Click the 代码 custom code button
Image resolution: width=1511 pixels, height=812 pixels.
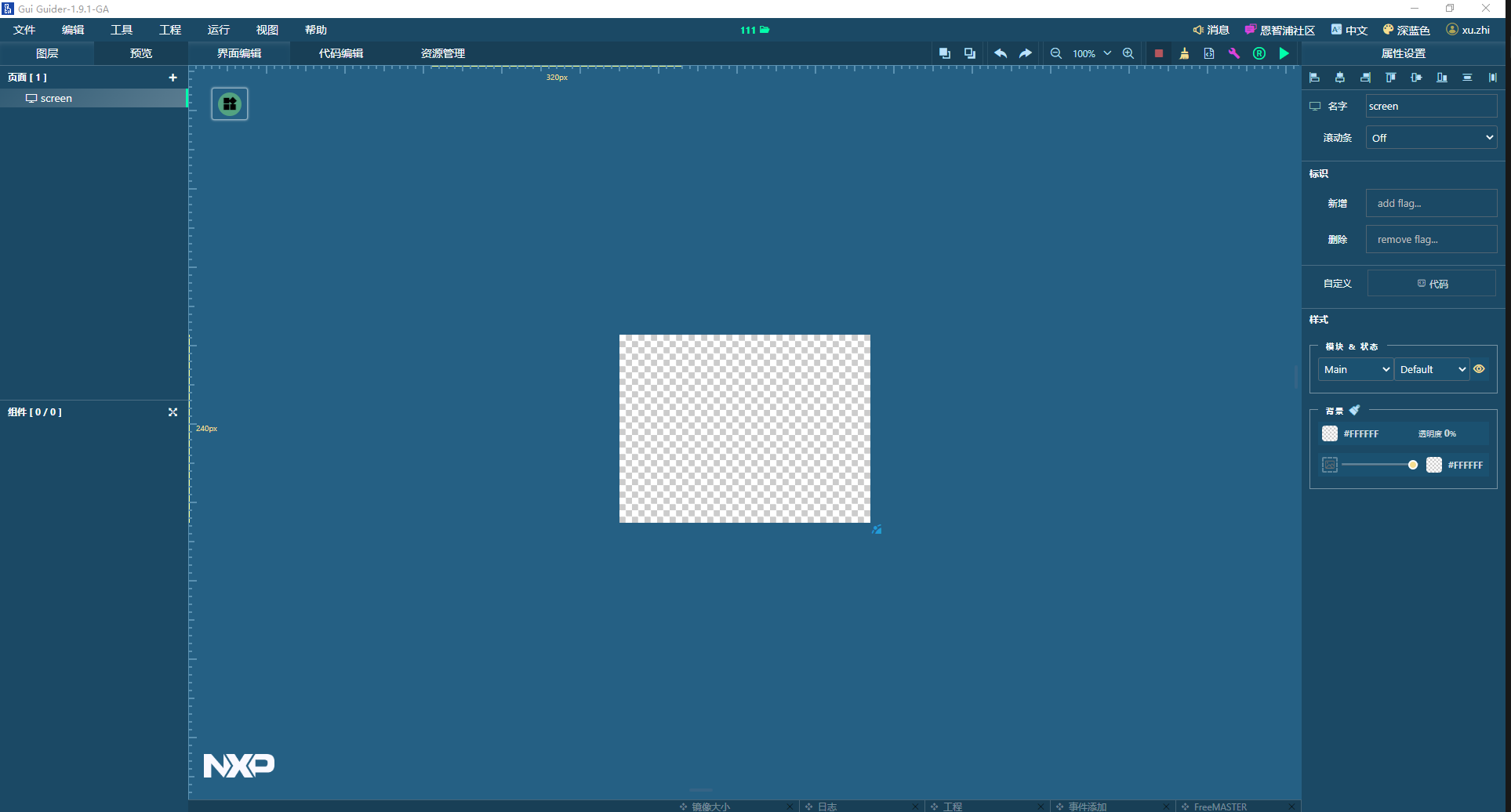(1432, 284)
